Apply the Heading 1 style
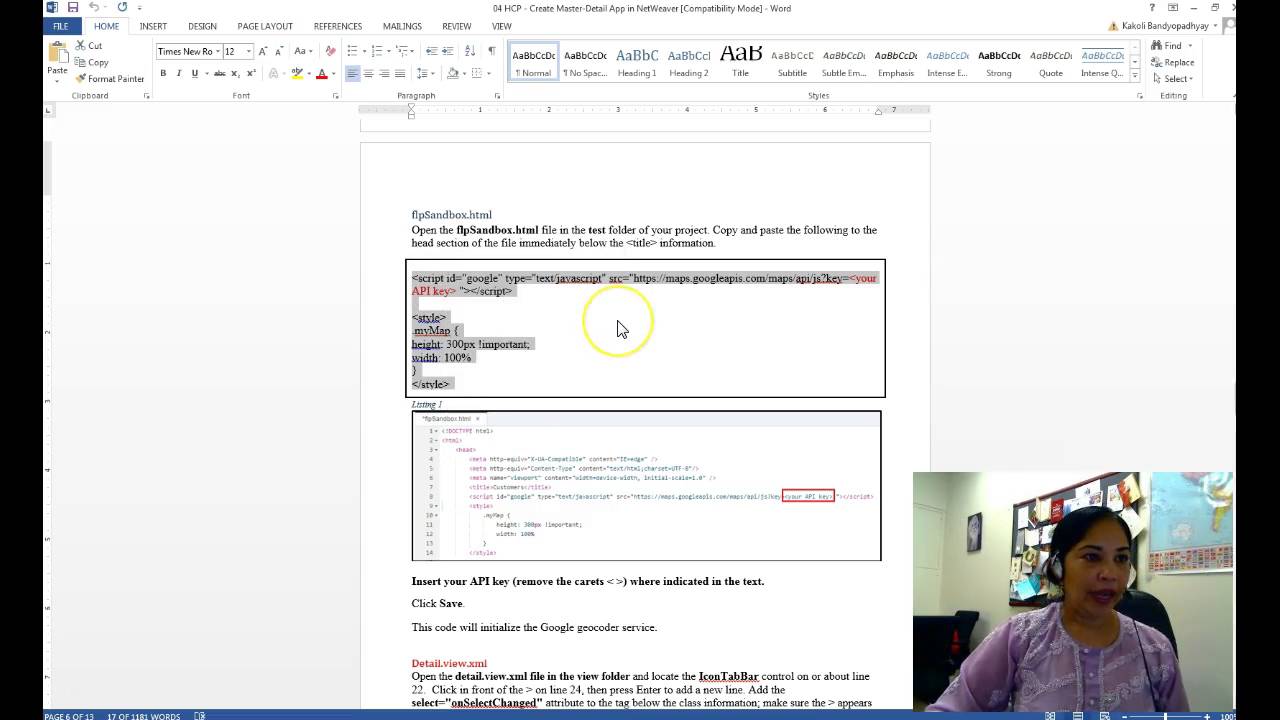Image resolution: width=1280 pixels, height=720 pixels. [x=637, y=62]
